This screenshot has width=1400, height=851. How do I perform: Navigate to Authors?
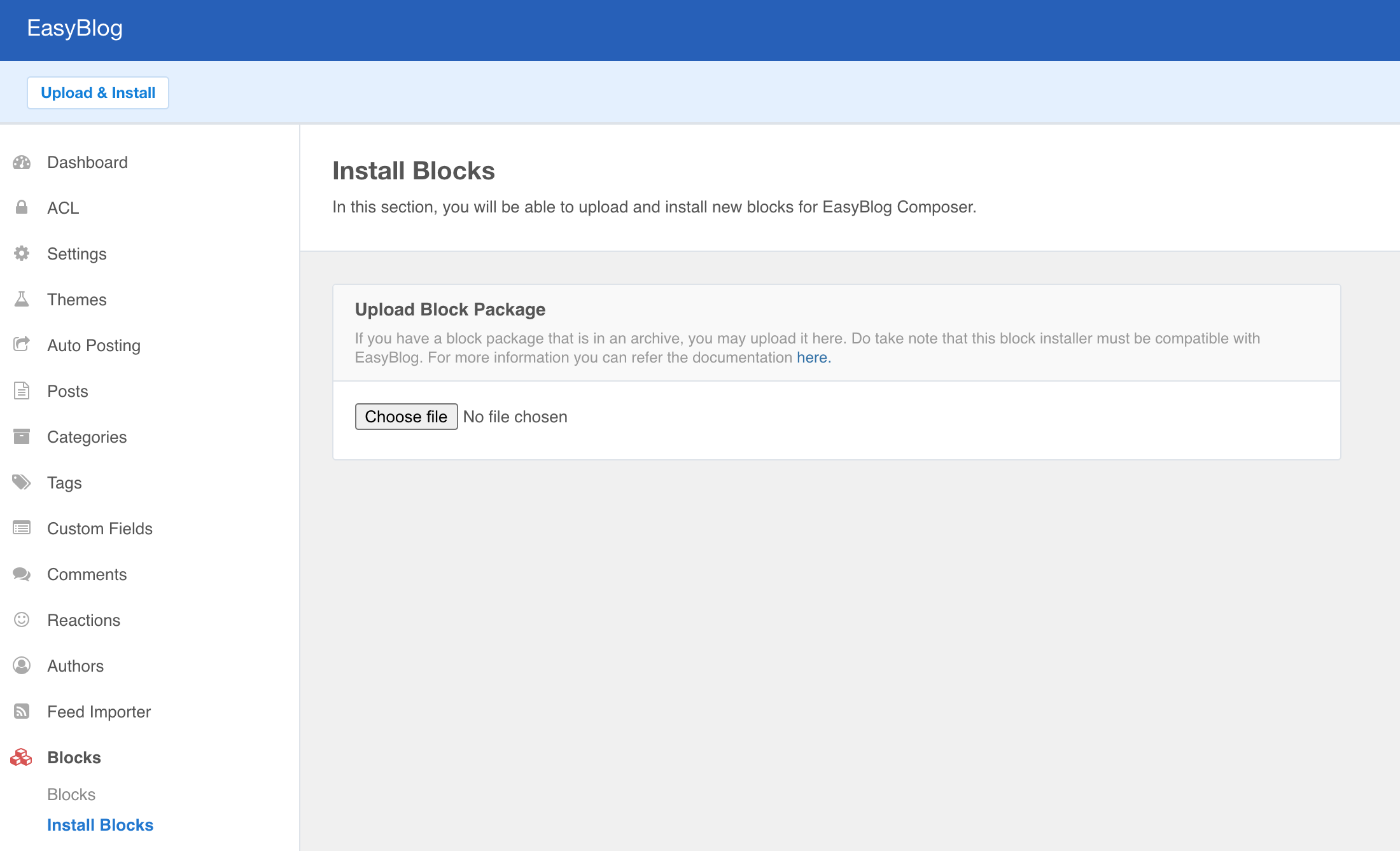coord(76,666)
